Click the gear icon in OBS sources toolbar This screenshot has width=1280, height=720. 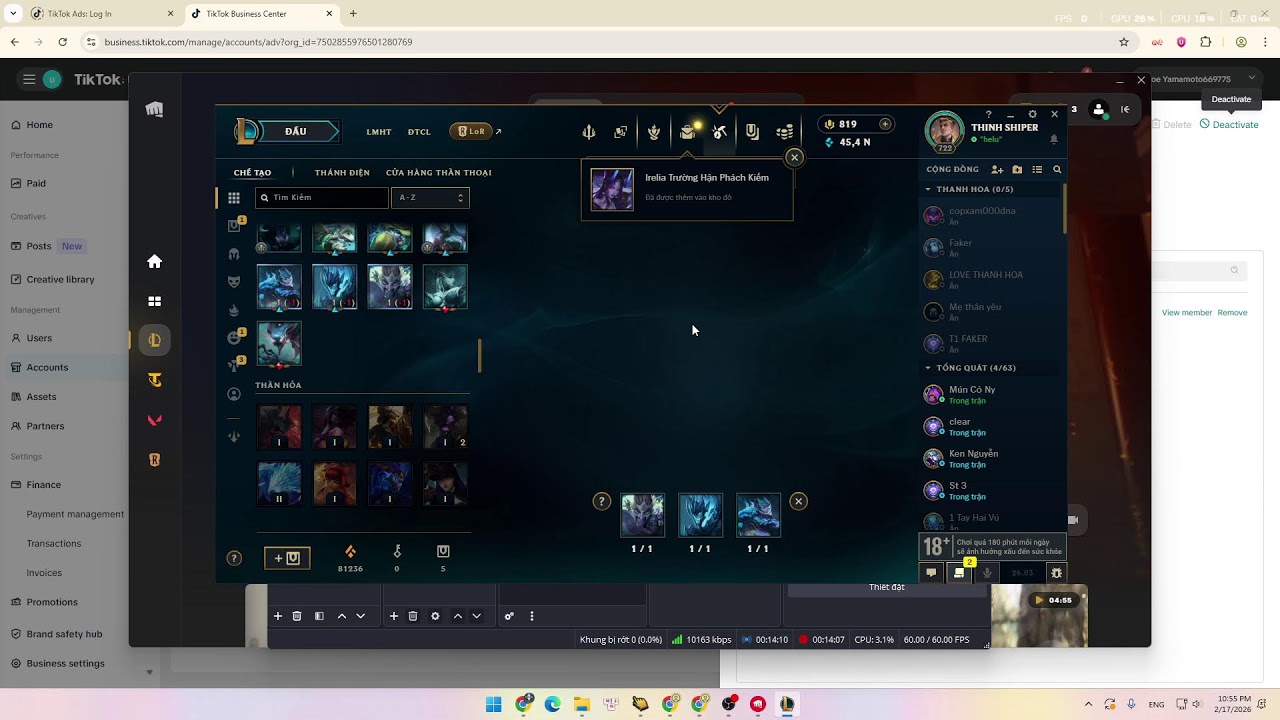(435, 616)
